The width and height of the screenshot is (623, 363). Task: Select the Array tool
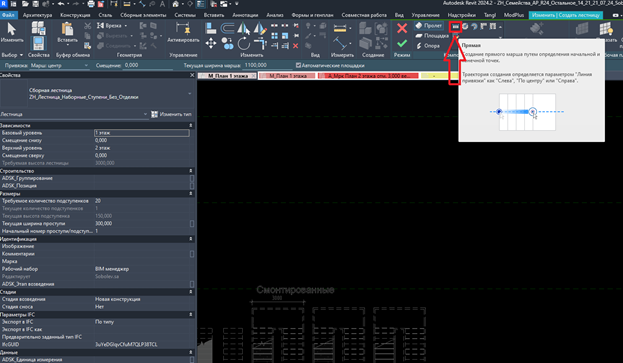pos(275,36)
